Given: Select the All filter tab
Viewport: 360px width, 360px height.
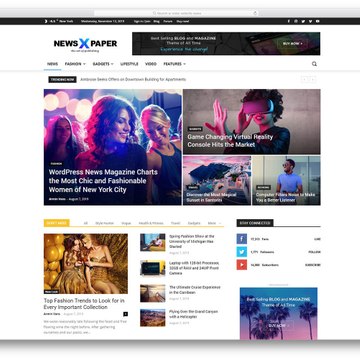Looking at the screenshot, I should [86, 223].
